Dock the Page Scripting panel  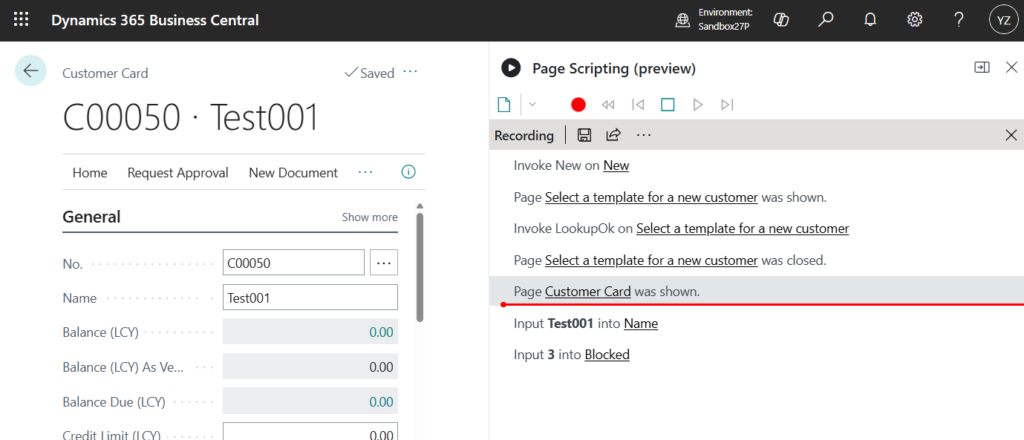tap(982, 67)
